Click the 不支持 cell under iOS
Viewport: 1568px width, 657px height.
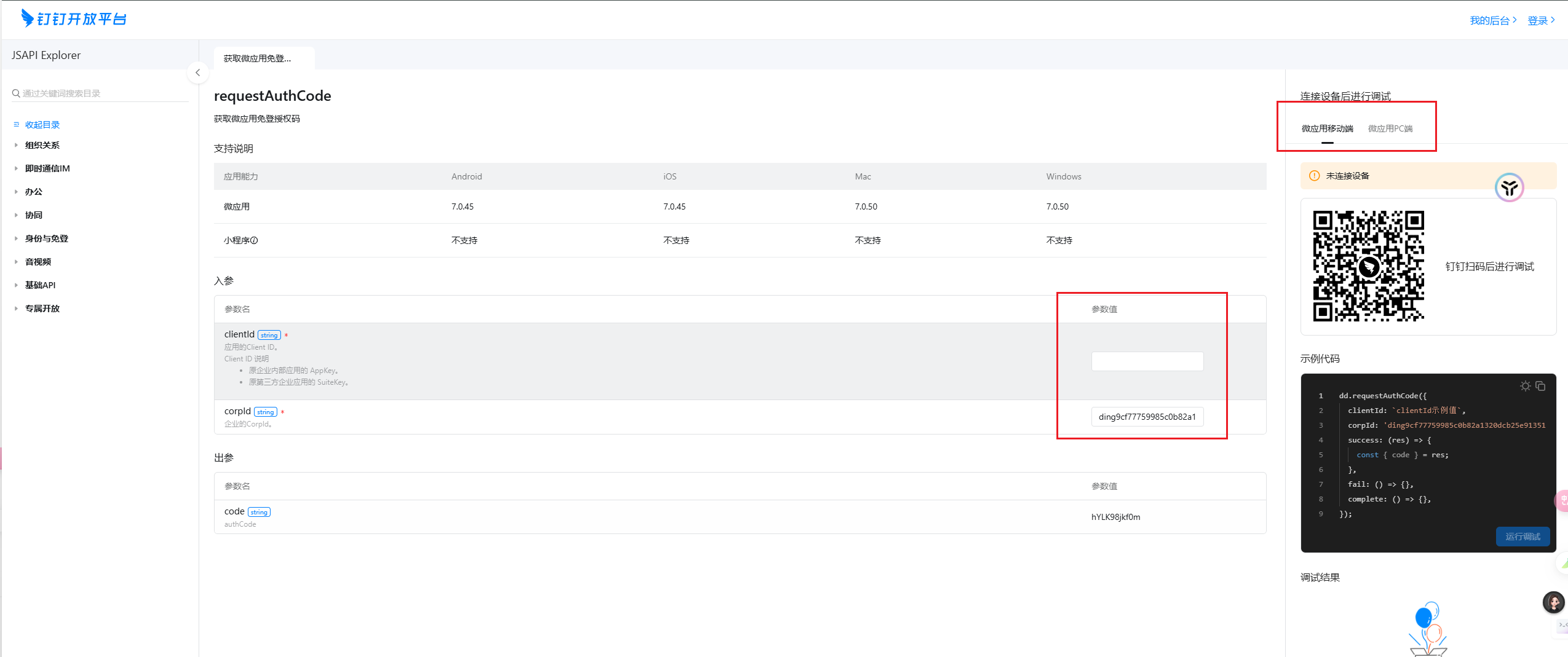[676, 240]
